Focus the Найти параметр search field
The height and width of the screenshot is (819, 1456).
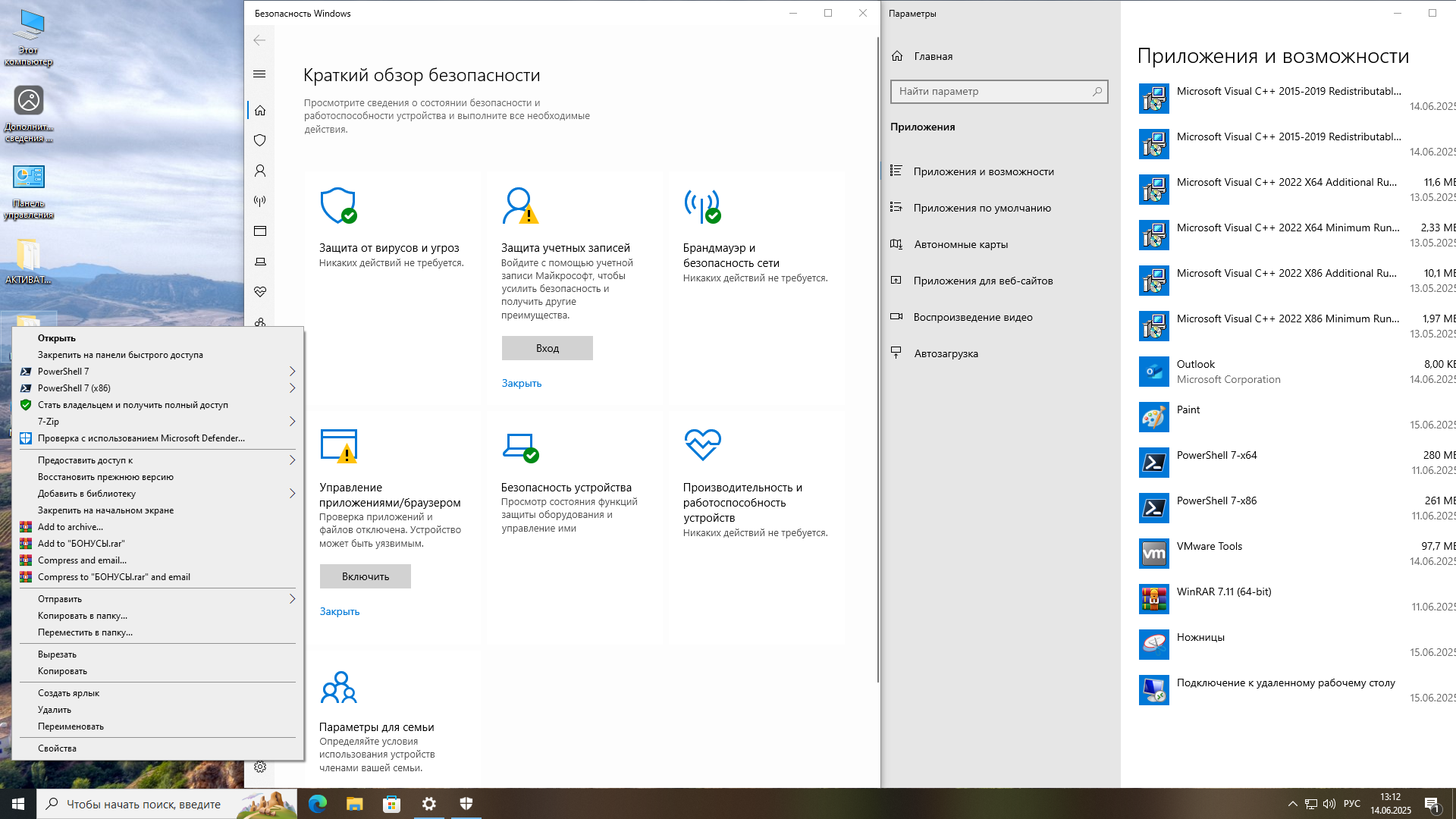[999, 92]
